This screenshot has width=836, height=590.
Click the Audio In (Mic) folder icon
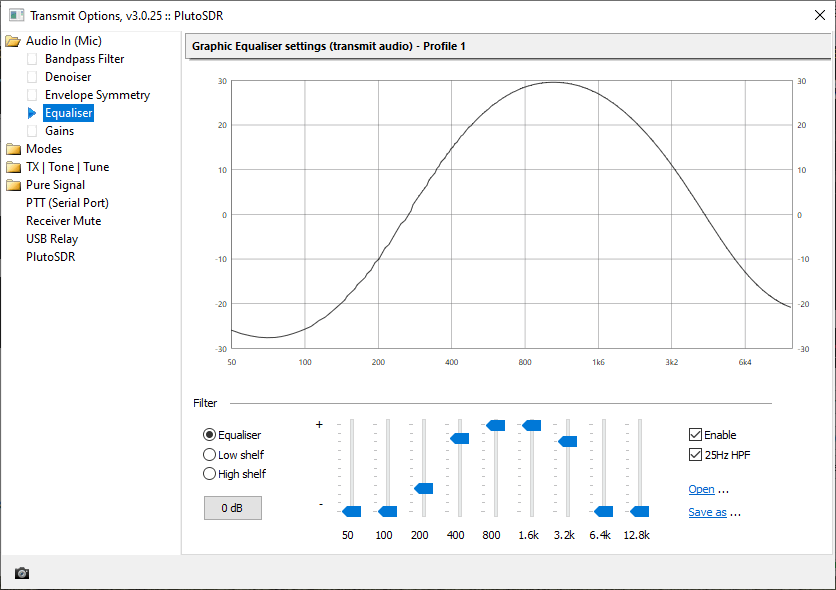tap(13, 41)
